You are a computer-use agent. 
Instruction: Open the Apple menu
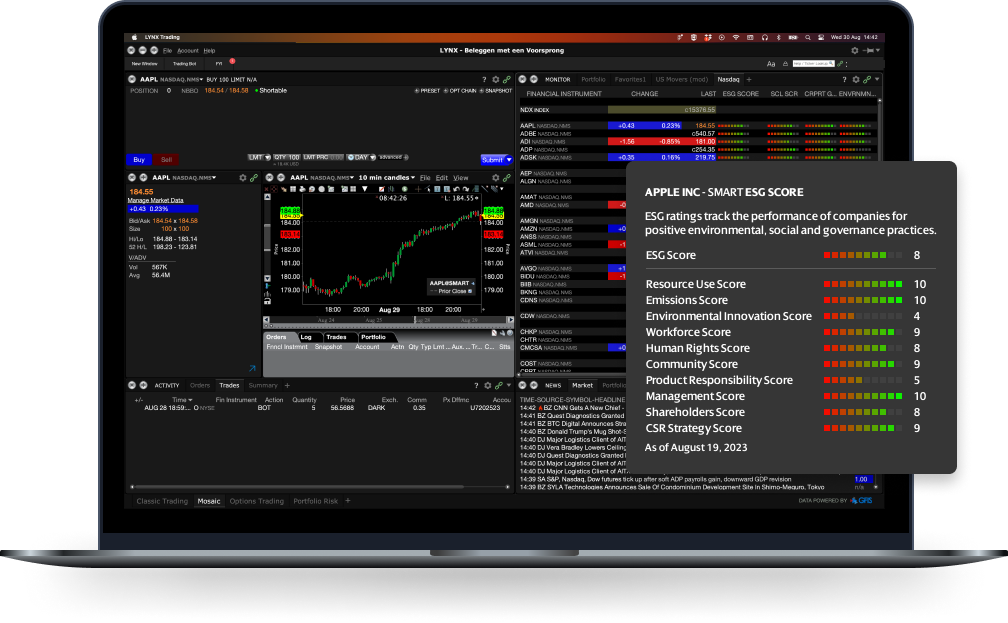pyautogui.click(x=134, y=37)
